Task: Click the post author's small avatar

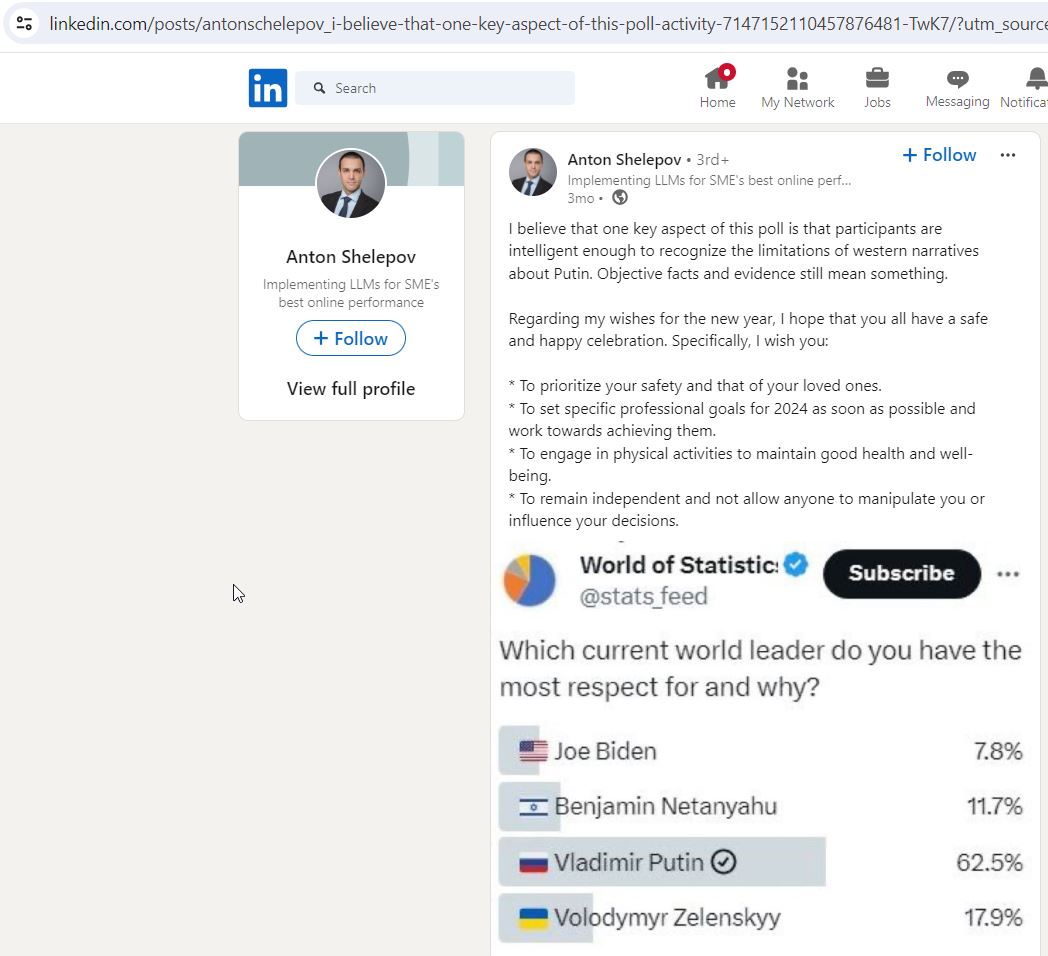Action: tap(533, 172)
